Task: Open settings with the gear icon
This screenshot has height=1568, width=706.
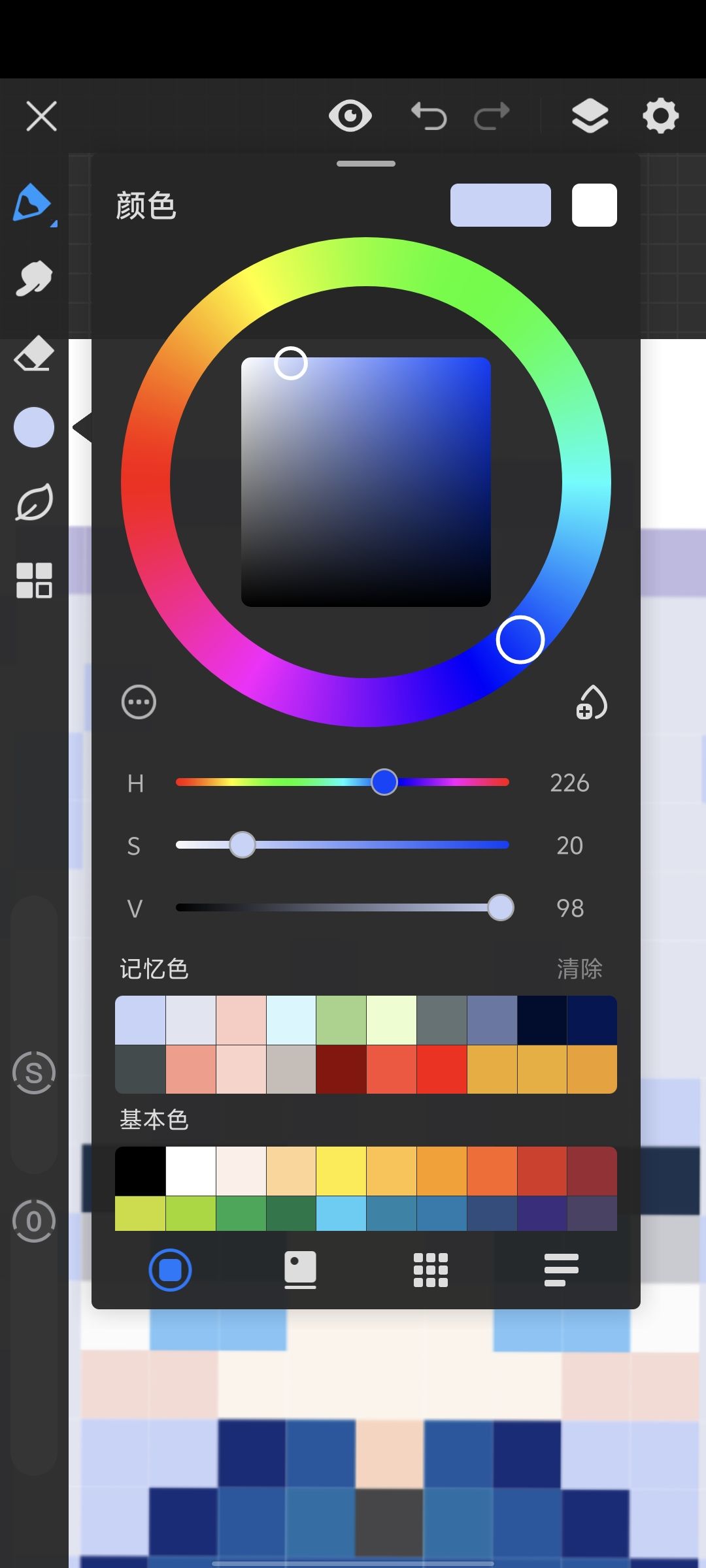Action: 661,116
